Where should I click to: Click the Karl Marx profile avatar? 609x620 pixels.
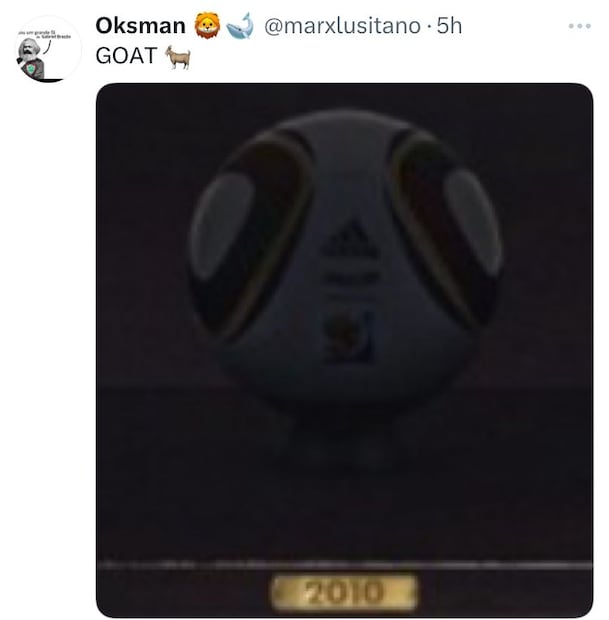point(48,49)
